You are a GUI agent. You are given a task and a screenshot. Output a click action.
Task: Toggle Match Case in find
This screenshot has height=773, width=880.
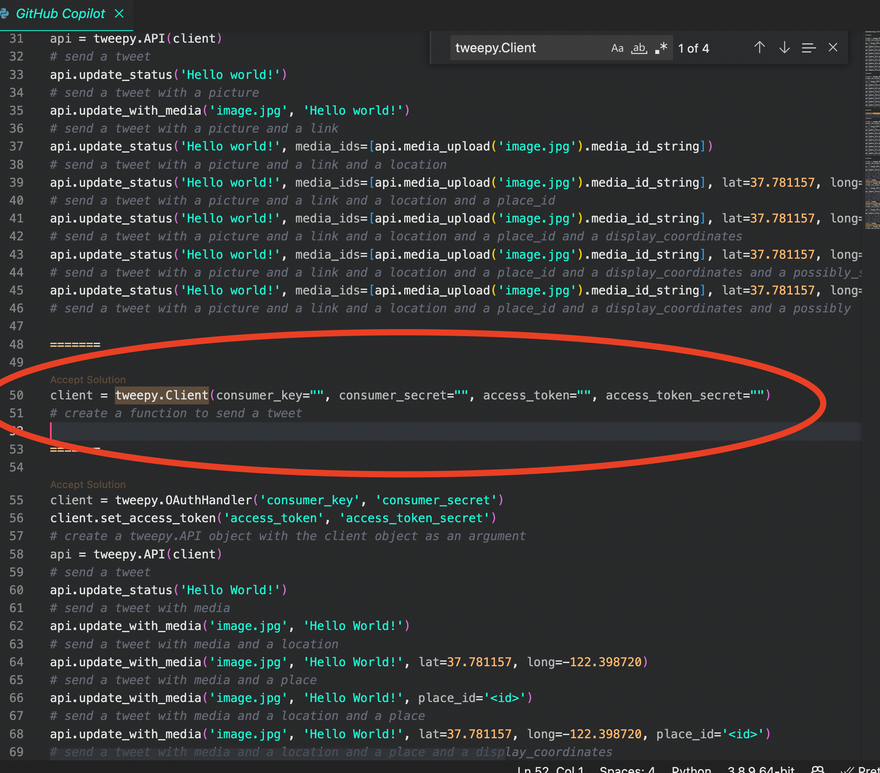coord(617,48)
